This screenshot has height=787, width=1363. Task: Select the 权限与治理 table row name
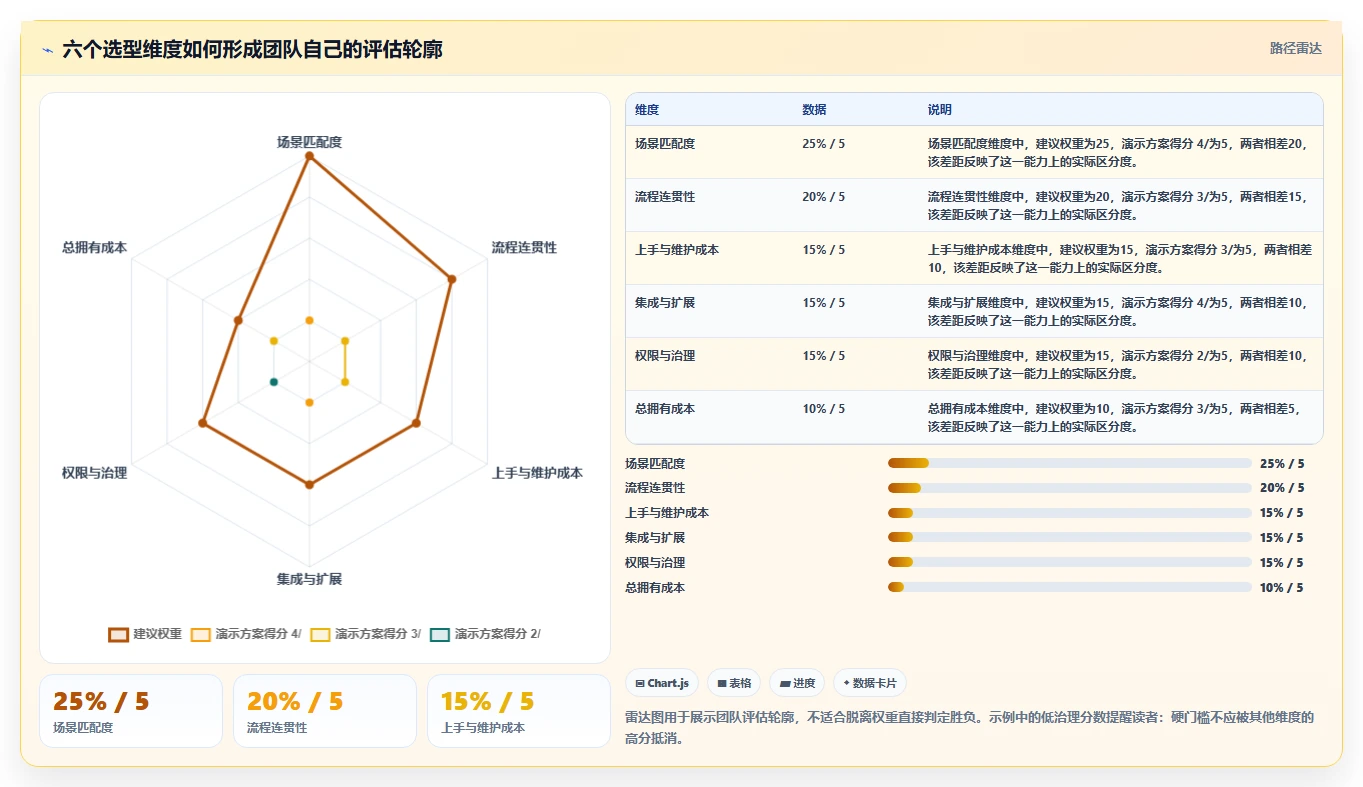665,355
